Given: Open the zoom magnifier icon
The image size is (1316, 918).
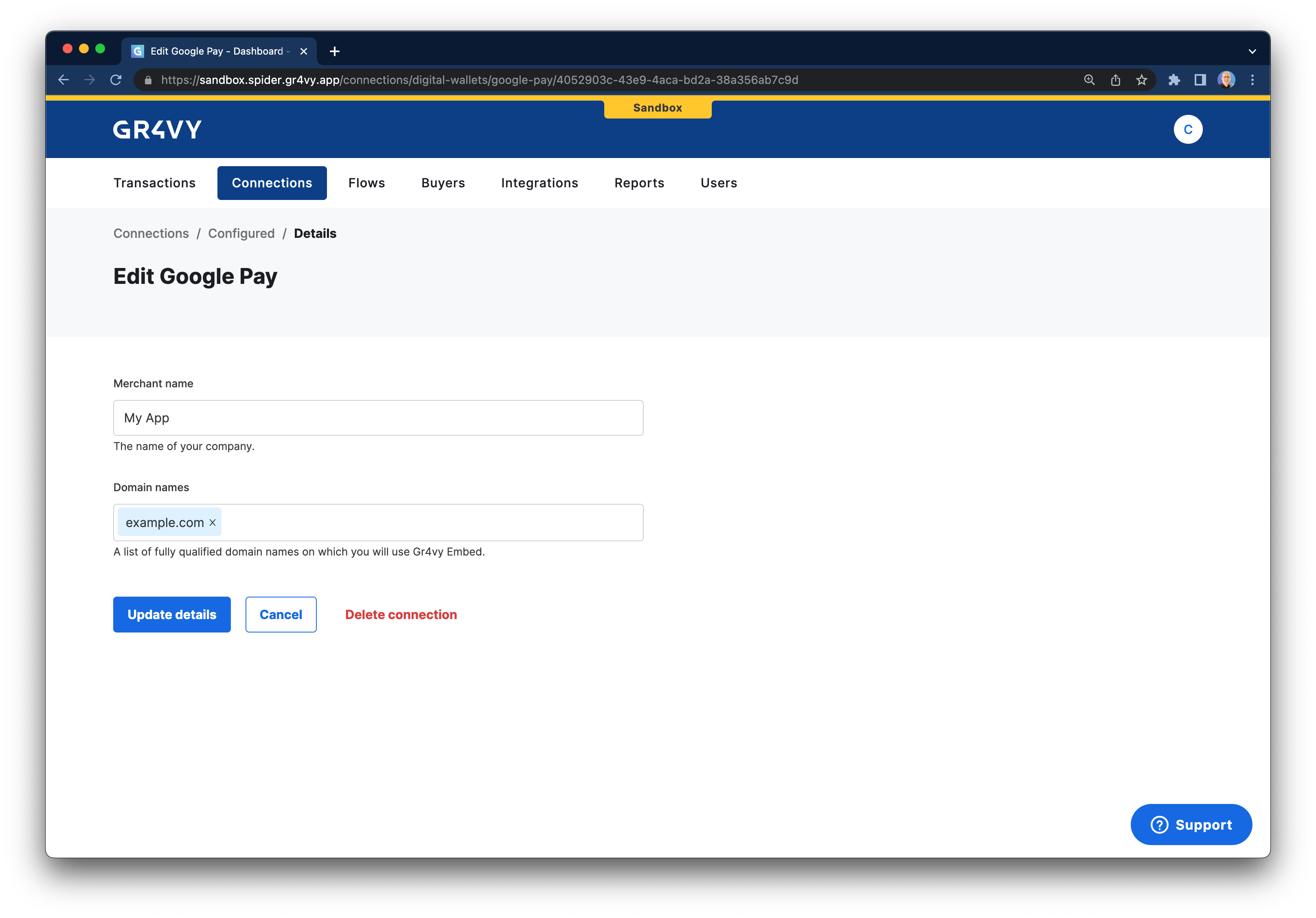Looking at the screenshot, I should pyautogui.click(x=1089, y=80).
